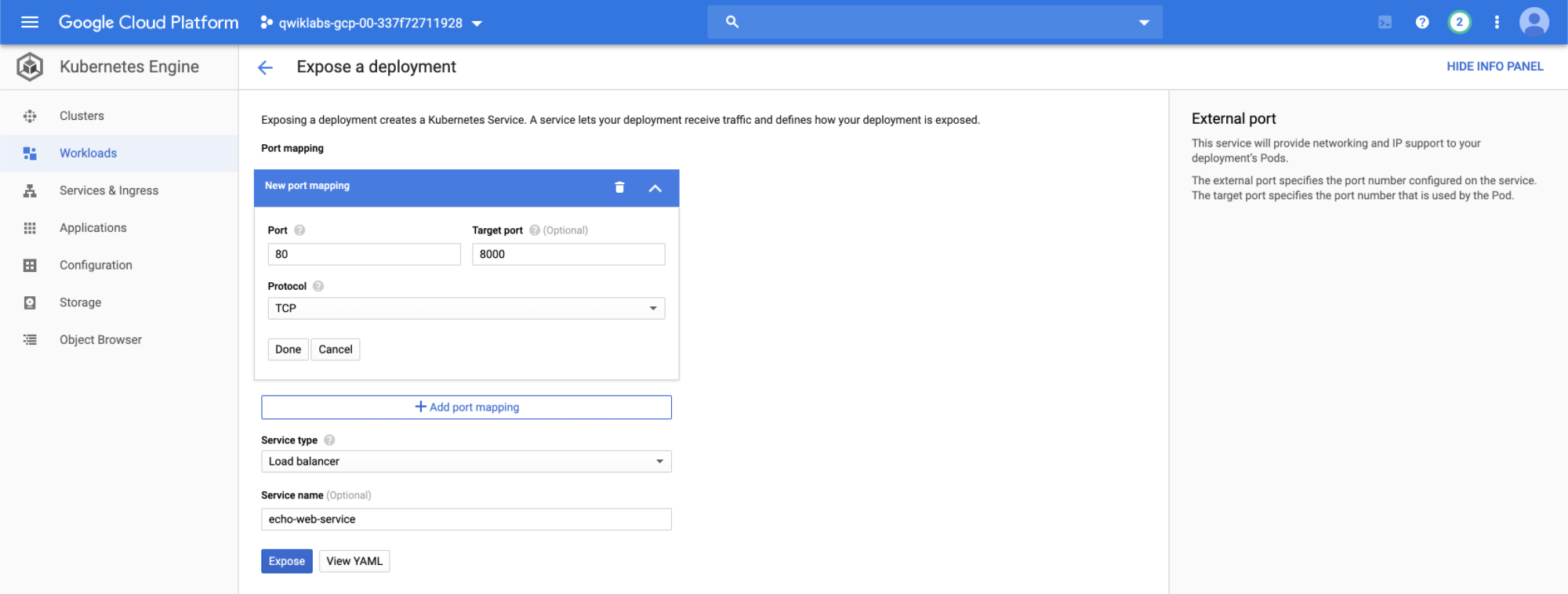Click the Protocol help icon
The image size is (1568, 594).
pyautogui.click(x=318, y=286)
